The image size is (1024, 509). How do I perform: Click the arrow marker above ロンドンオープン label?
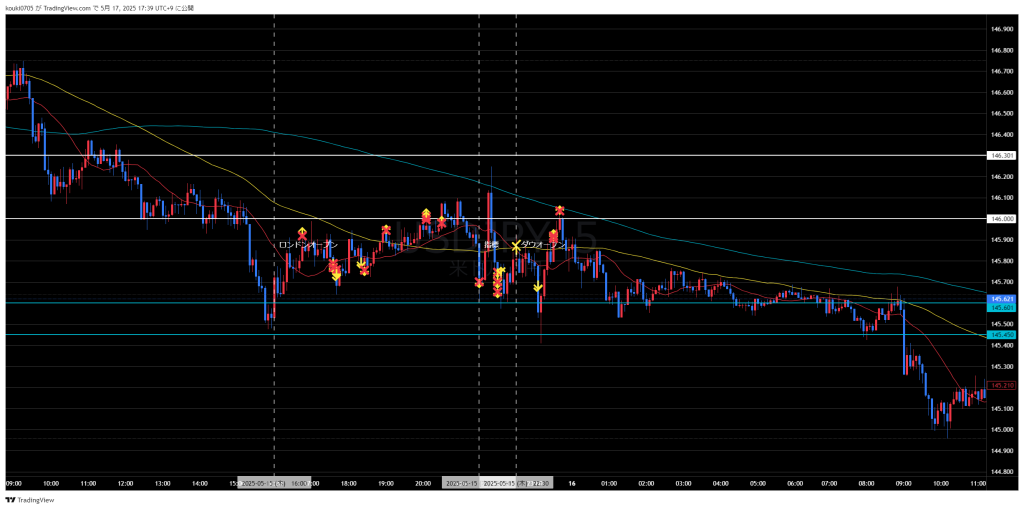coord(302,232)
